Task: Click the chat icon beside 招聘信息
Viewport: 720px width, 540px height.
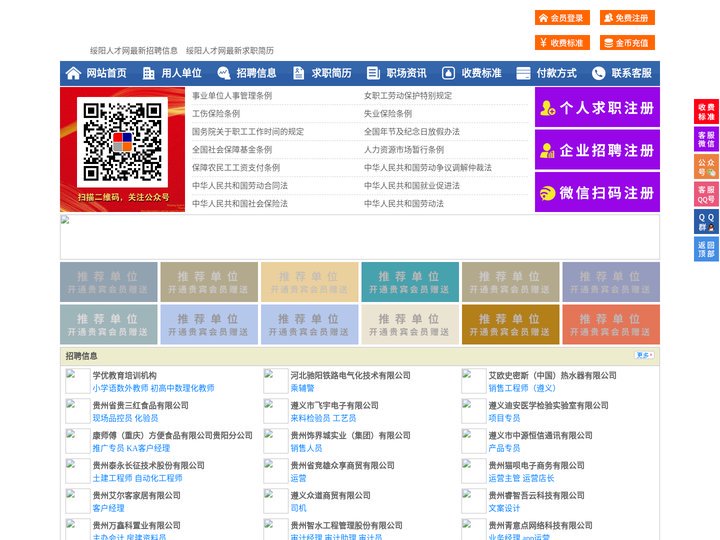Action: (x=224, y=73)
